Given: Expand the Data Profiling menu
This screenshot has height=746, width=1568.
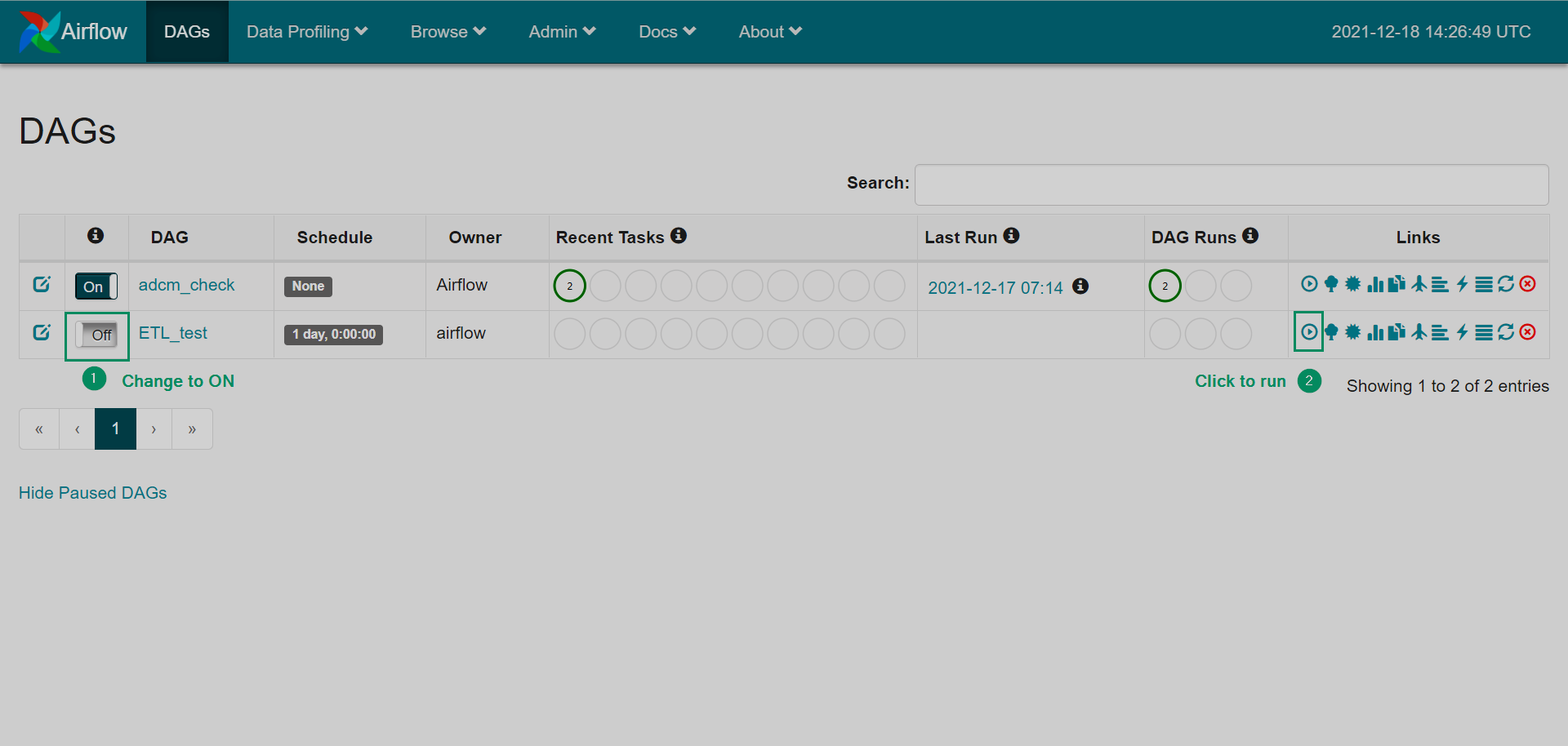Looking at the screenshot, I should (x=307, y=32).
